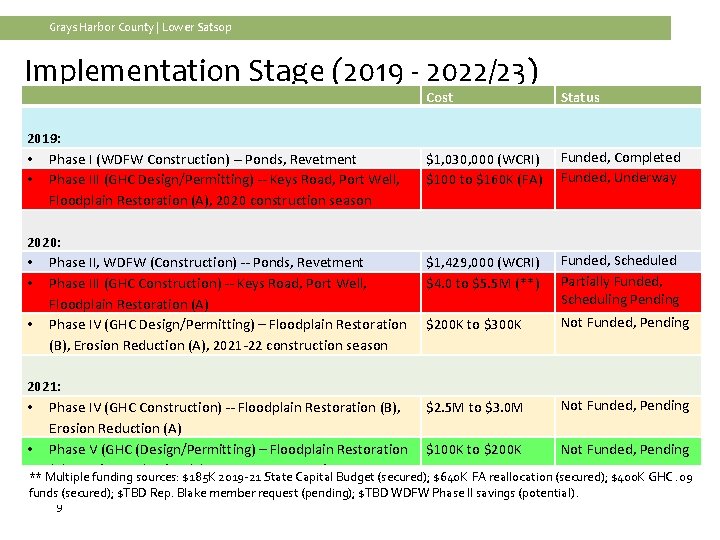Click the Implementation Stage slide title
This screenshot has height=540, width=720.
(x=281, y=71)
